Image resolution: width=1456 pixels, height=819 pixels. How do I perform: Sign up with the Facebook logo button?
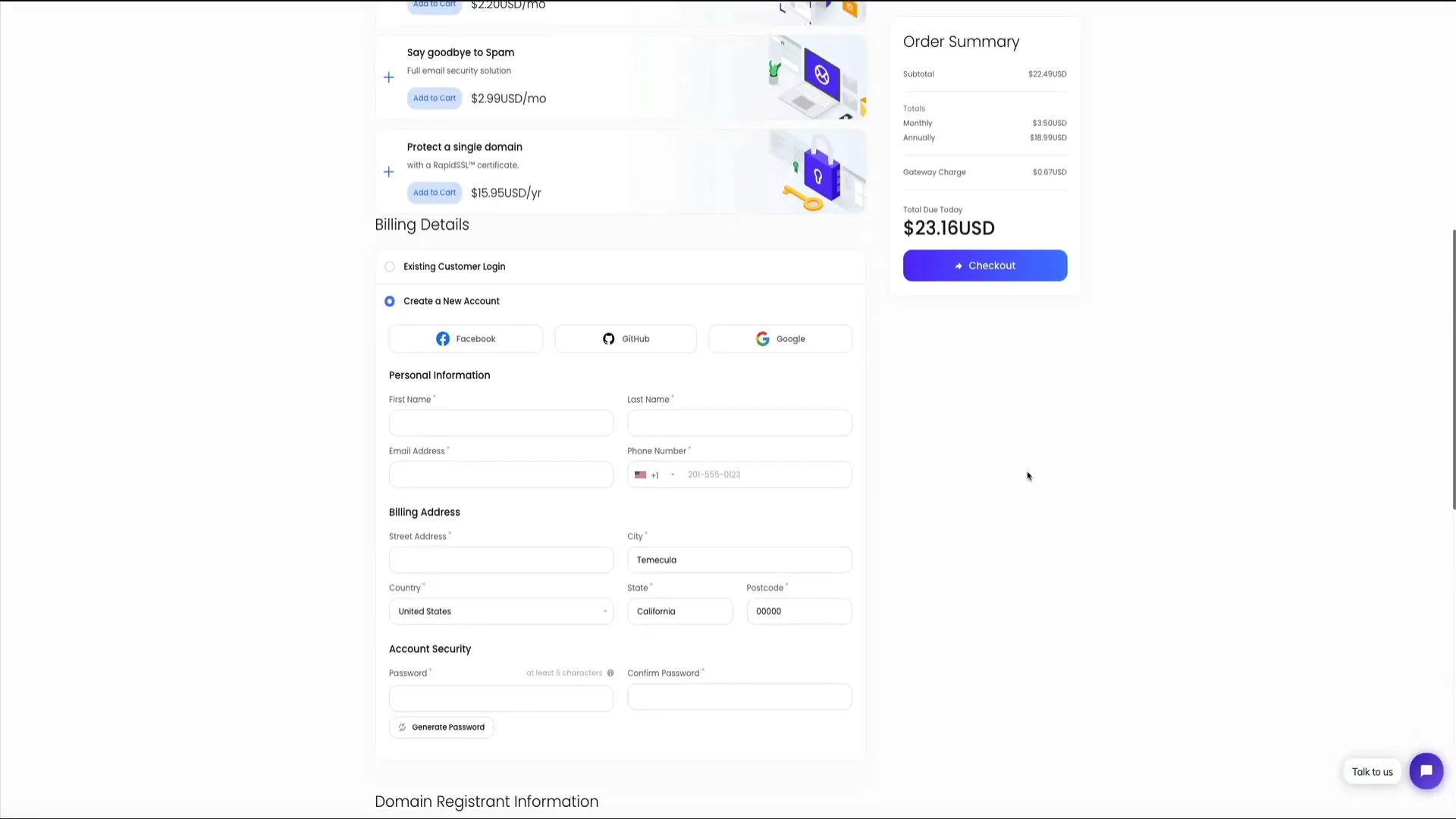466,339
